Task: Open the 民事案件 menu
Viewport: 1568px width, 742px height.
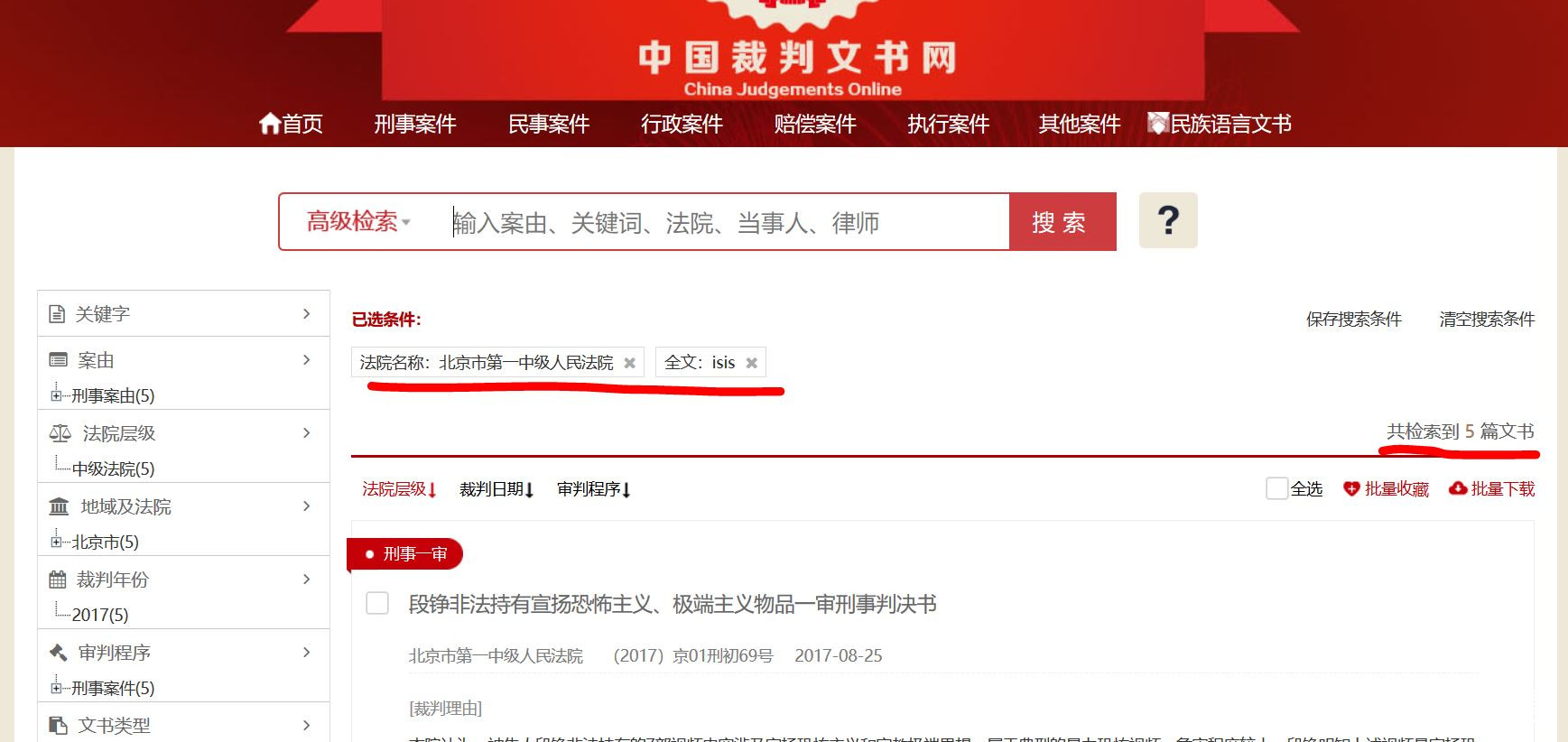Action: (x=549, y=124)
